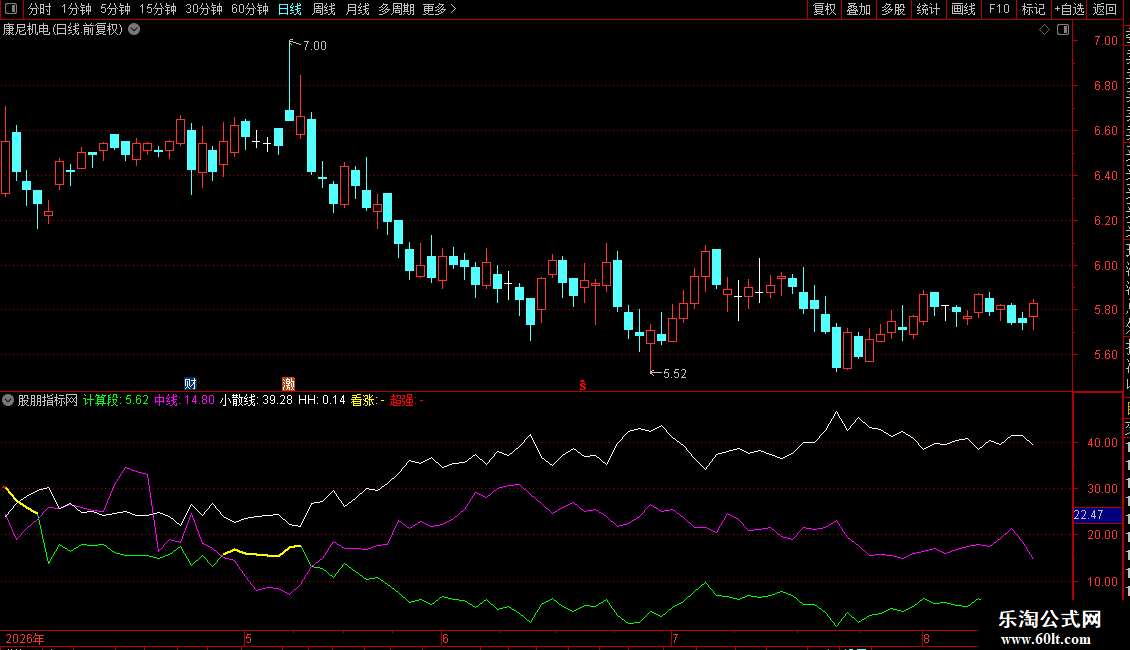Image resolution: width=1130 pixels, height=650 pixels.
Task: Toggle the panel layout icon at top left
Action: coord(11,9)
